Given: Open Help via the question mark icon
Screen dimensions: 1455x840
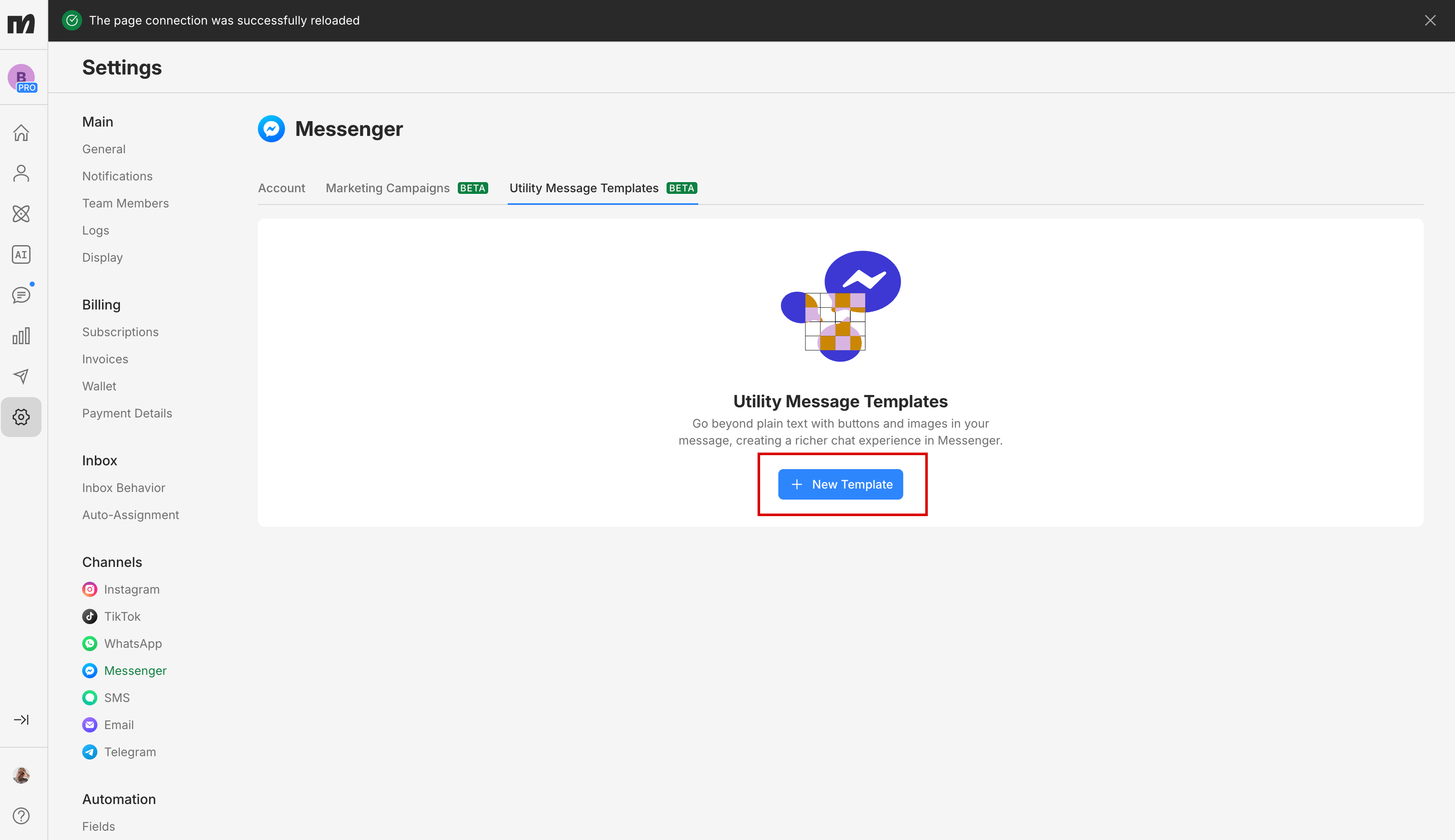Looking at the screenshot, I should click(21, 815).
